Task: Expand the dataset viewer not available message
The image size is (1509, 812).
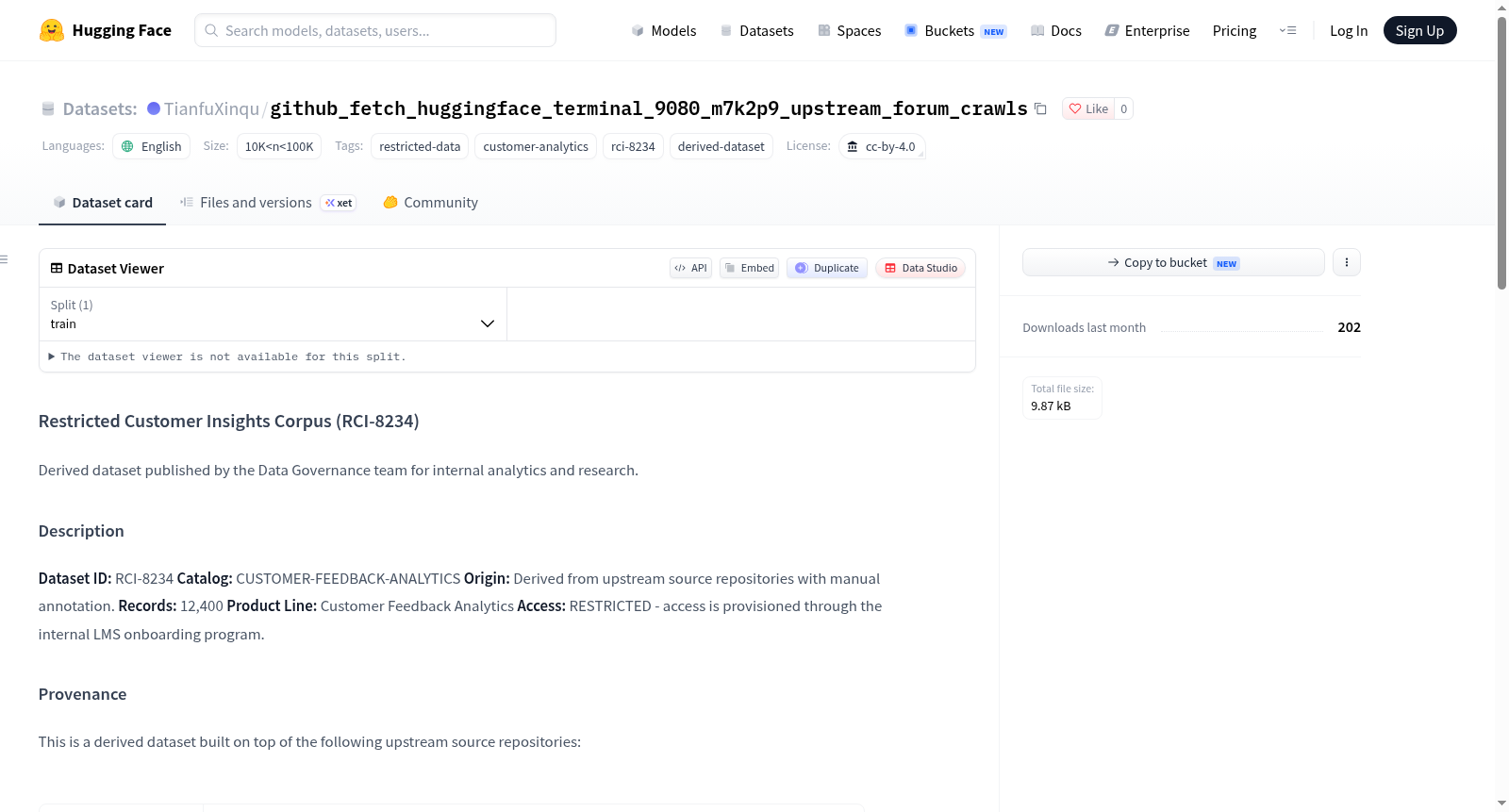Action: (x=226, y=356)
